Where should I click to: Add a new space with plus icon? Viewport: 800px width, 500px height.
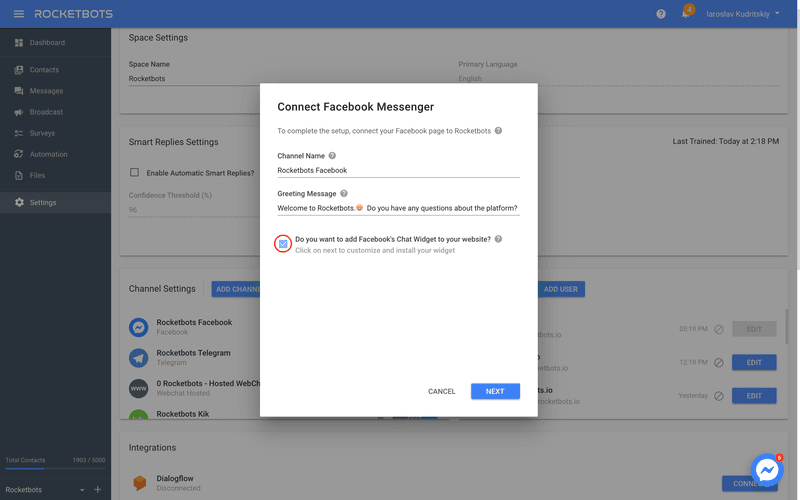(97, 490)
